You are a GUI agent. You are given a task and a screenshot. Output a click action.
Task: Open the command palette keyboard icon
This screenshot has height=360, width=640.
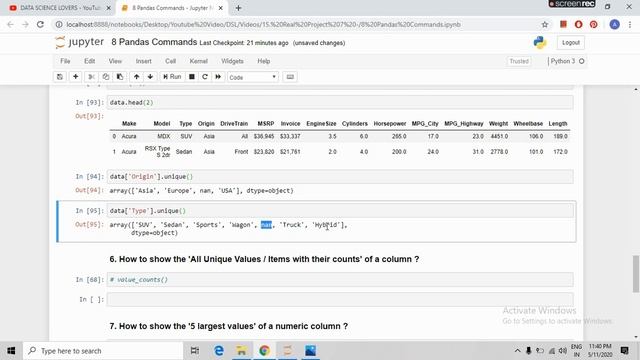point(290,77)
